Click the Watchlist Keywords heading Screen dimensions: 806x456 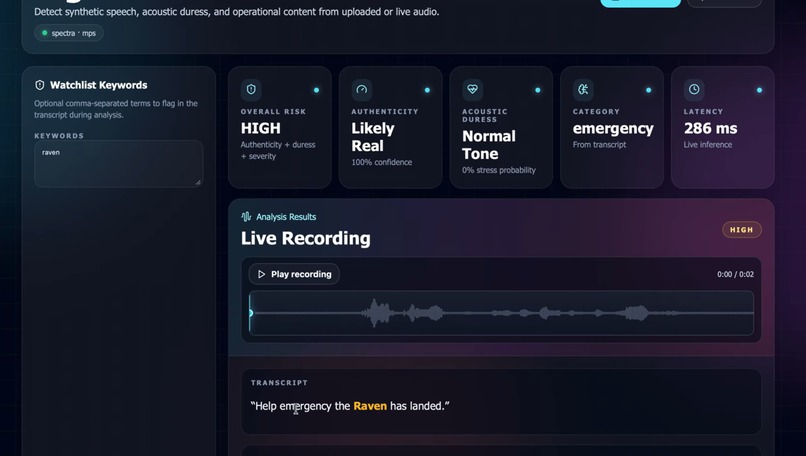coord(99,85)
